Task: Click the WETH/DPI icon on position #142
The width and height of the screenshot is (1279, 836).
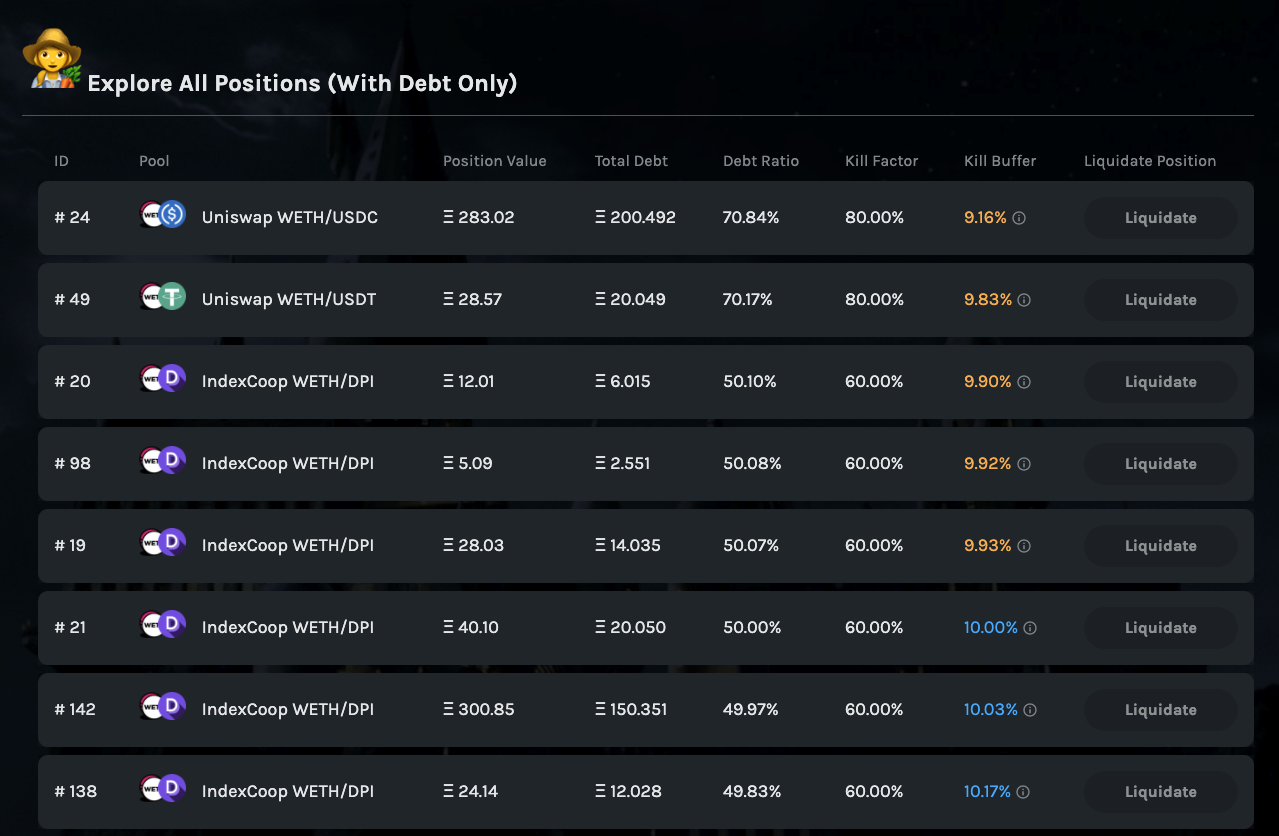Action: (163, 706)
